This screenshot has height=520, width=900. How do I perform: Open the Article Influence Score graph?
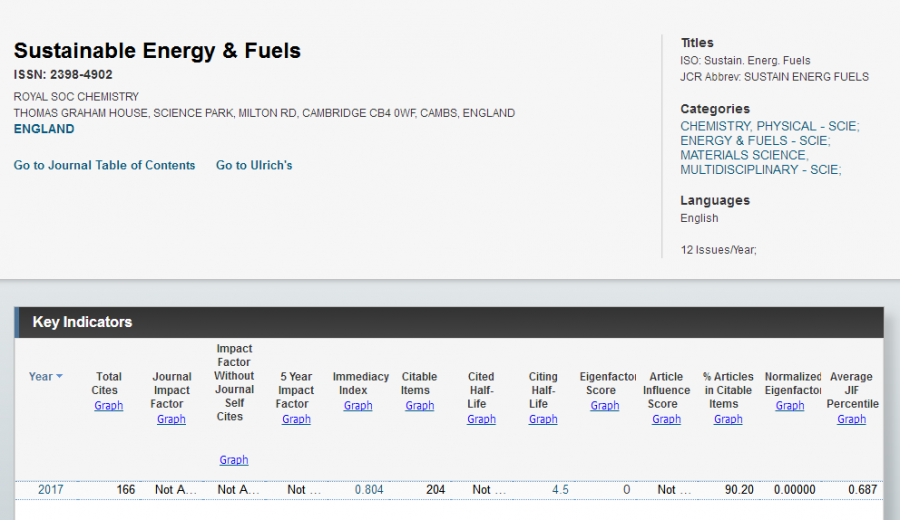[667, 420]
